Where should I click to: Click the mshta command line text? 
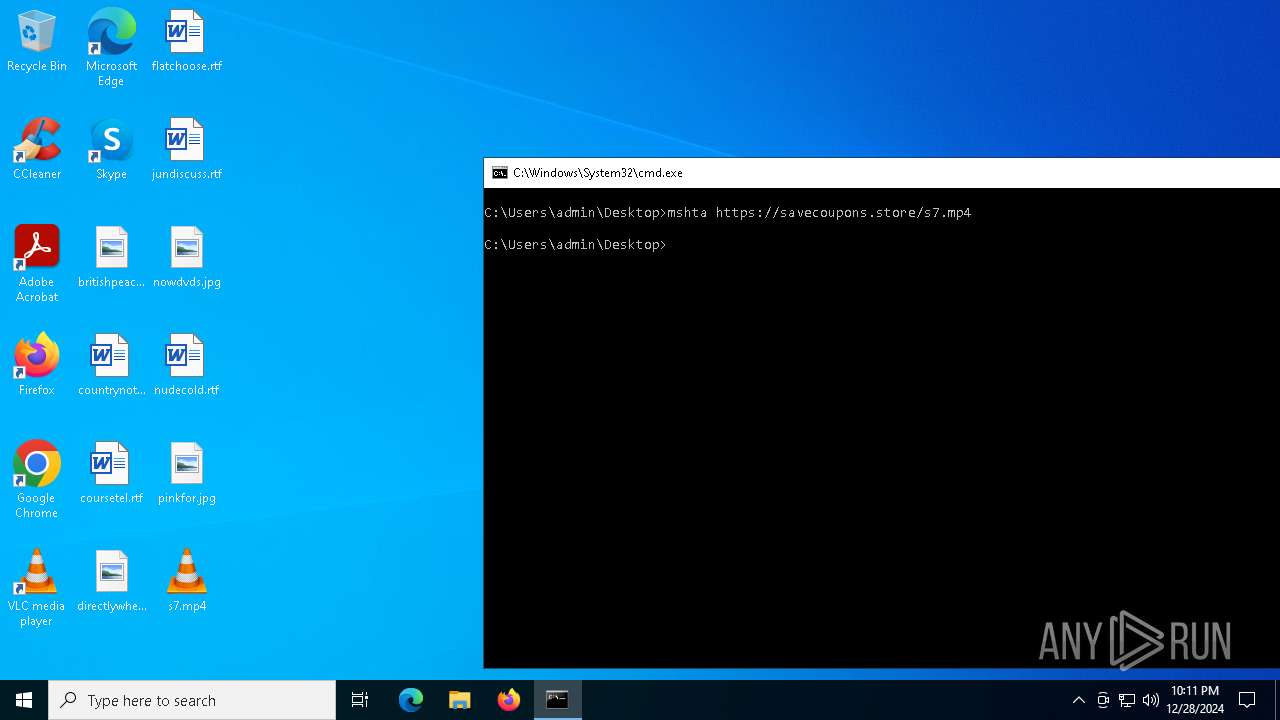(819, 212)
